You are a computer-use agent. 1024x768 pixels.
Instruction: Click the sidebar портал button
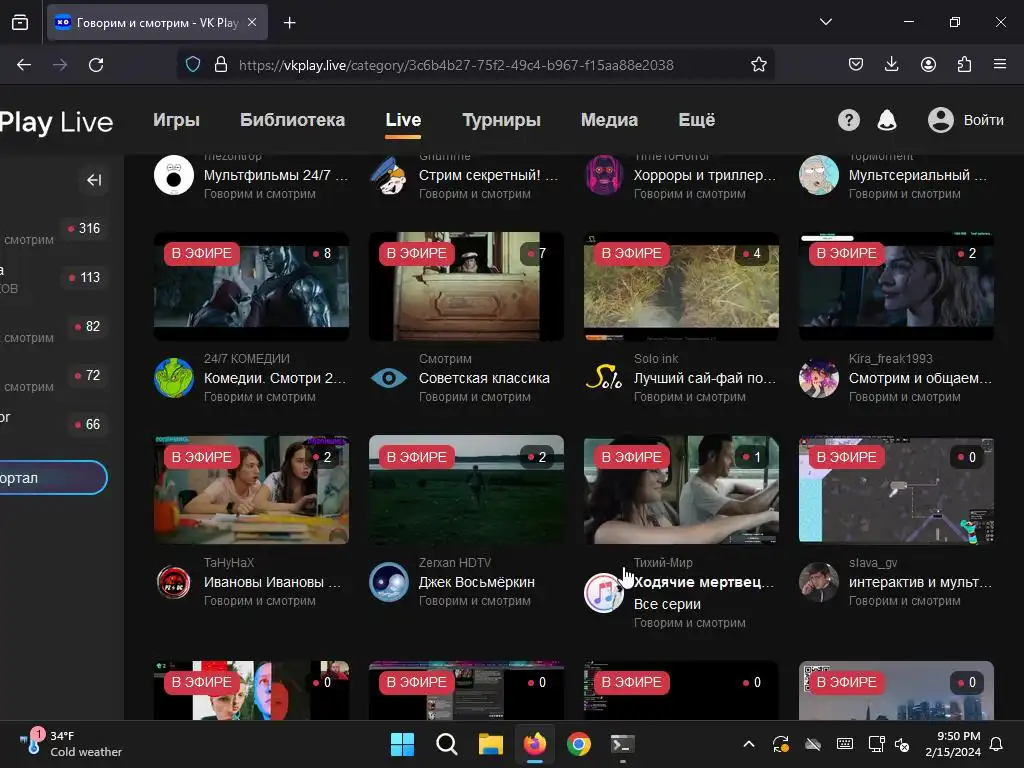click(x=53, y=477)
